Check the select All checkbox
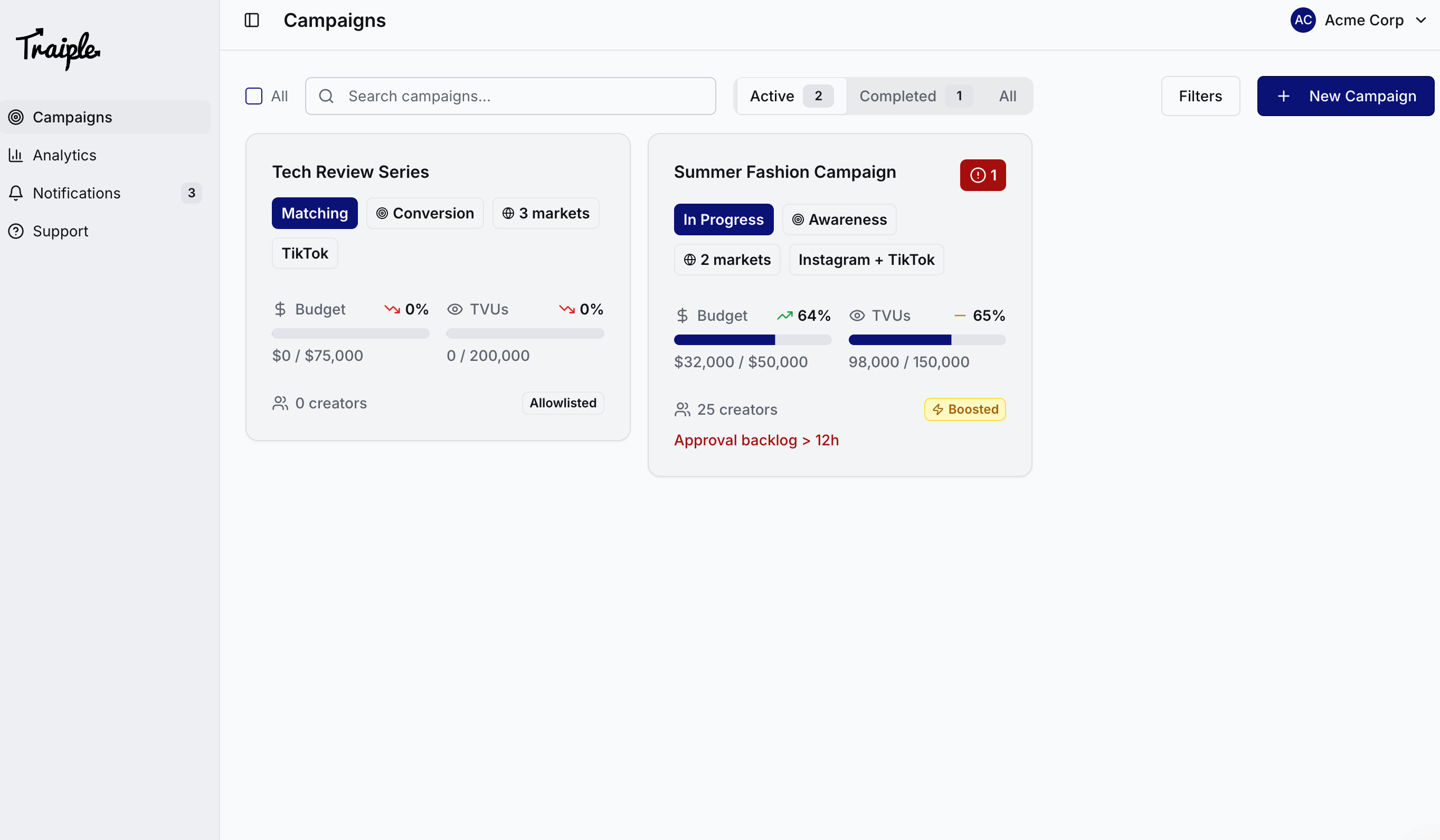 (x=254, y=96)
